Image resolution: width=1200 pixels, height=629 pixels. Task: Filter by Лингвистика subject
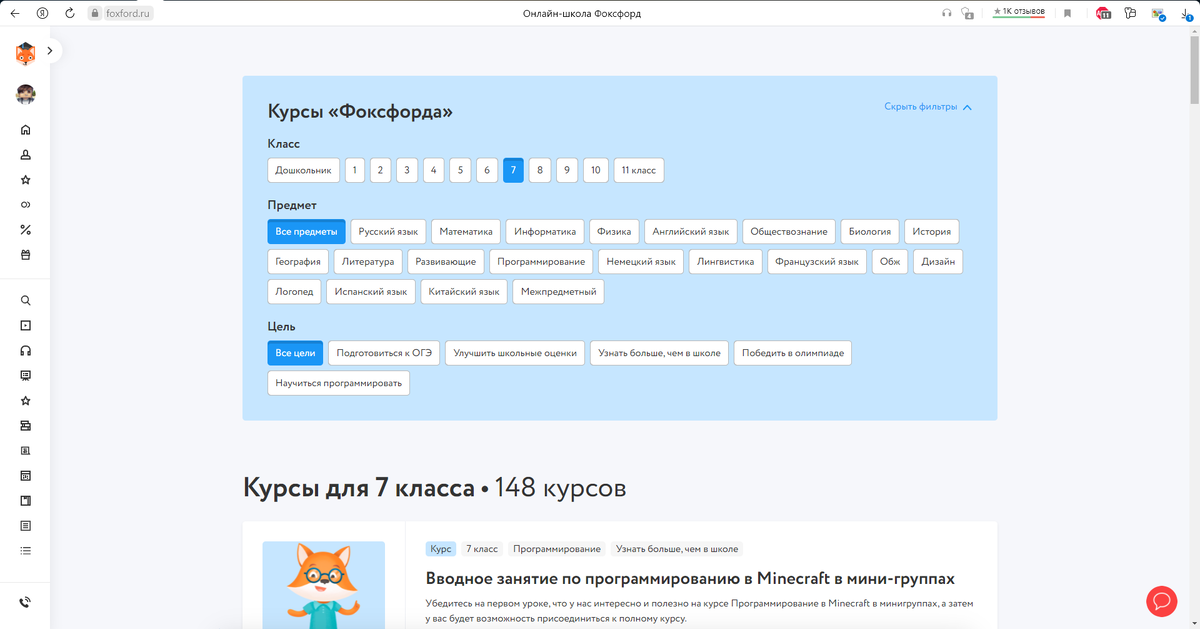tap(726, 262)
